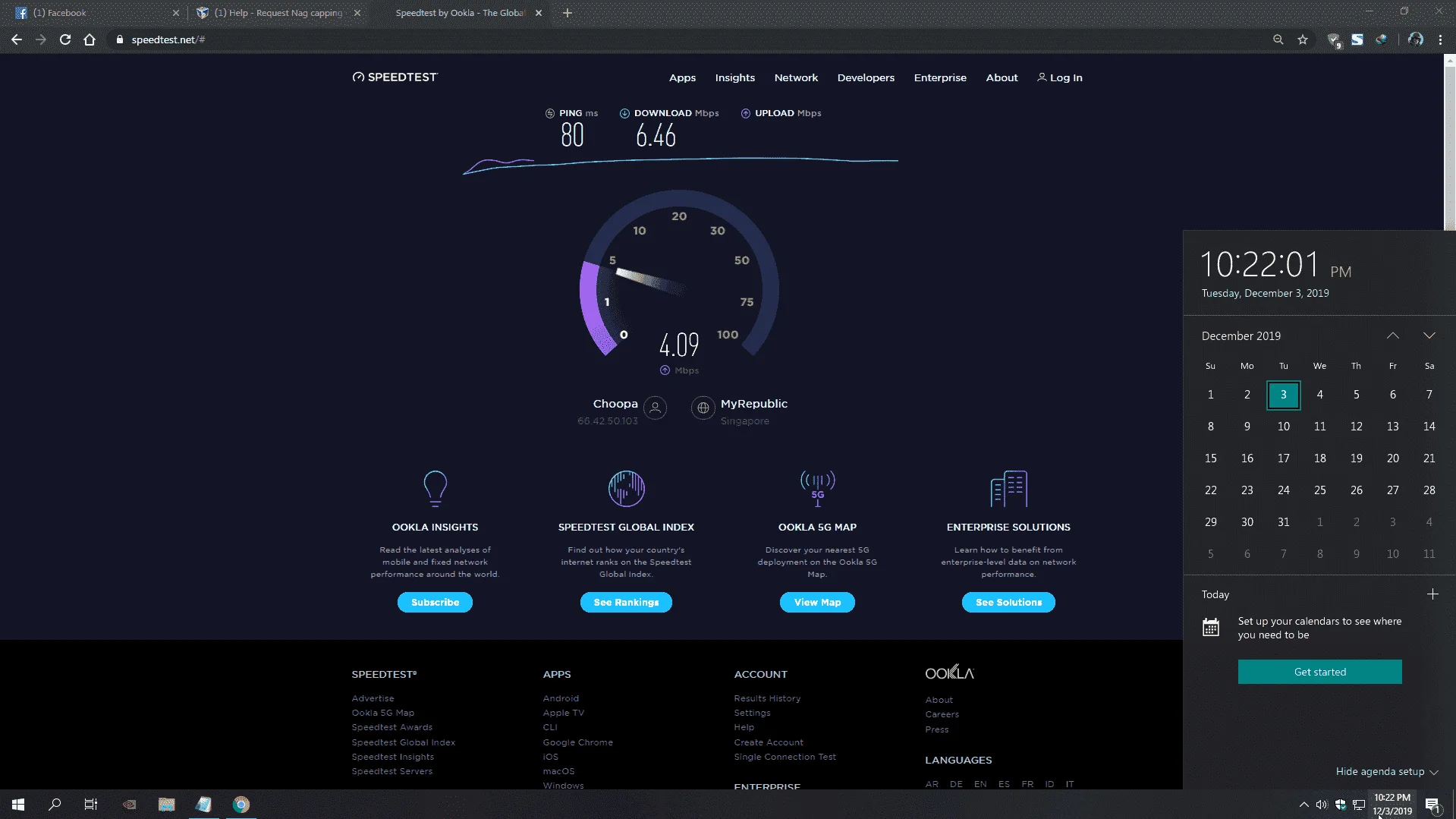Viewport: 1456px width, 819px height.
Task: Open the browser home page
Action: tap(90, 39)
